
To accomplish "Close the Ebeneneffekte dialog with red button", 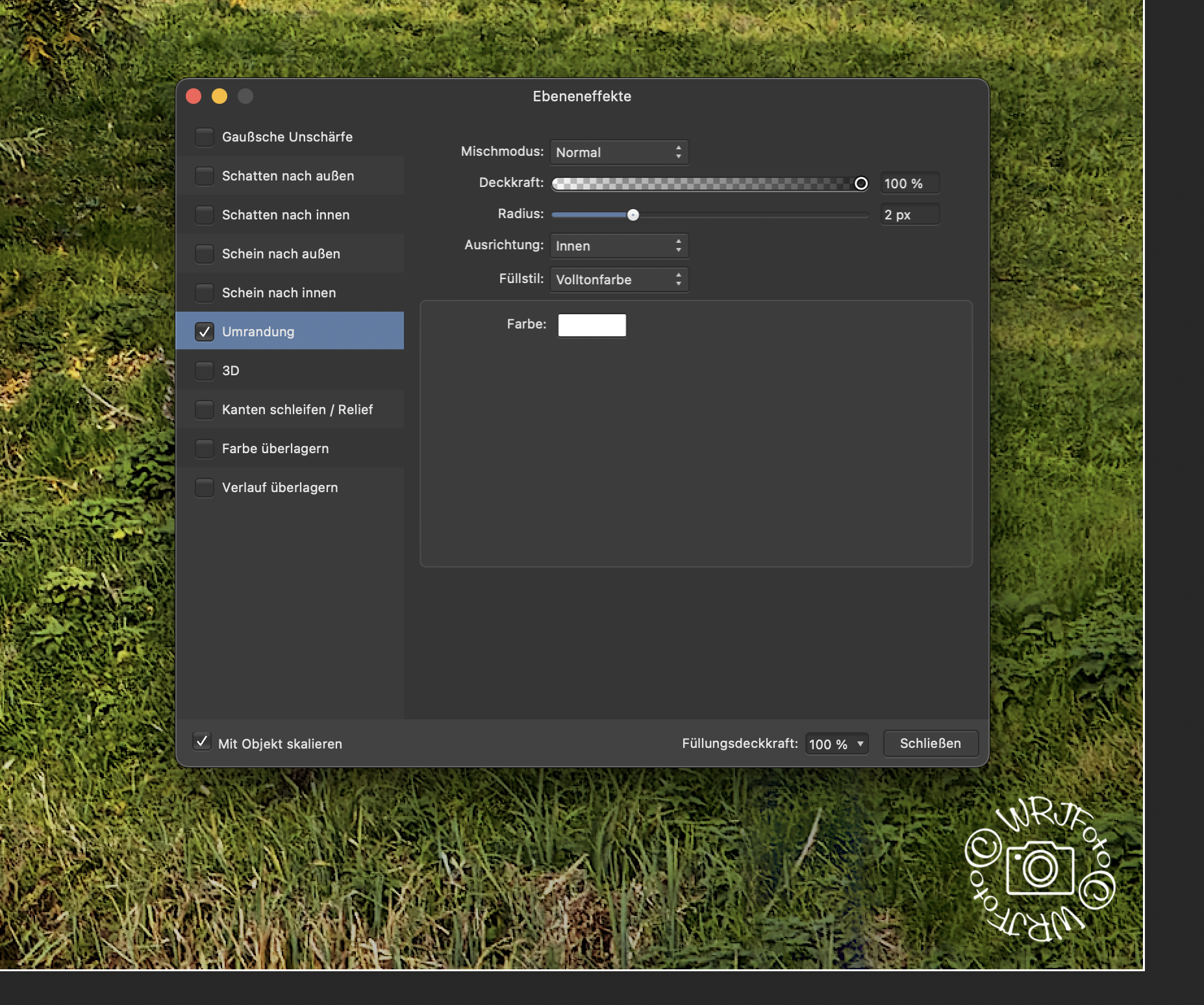I will (x=194, y=96).
